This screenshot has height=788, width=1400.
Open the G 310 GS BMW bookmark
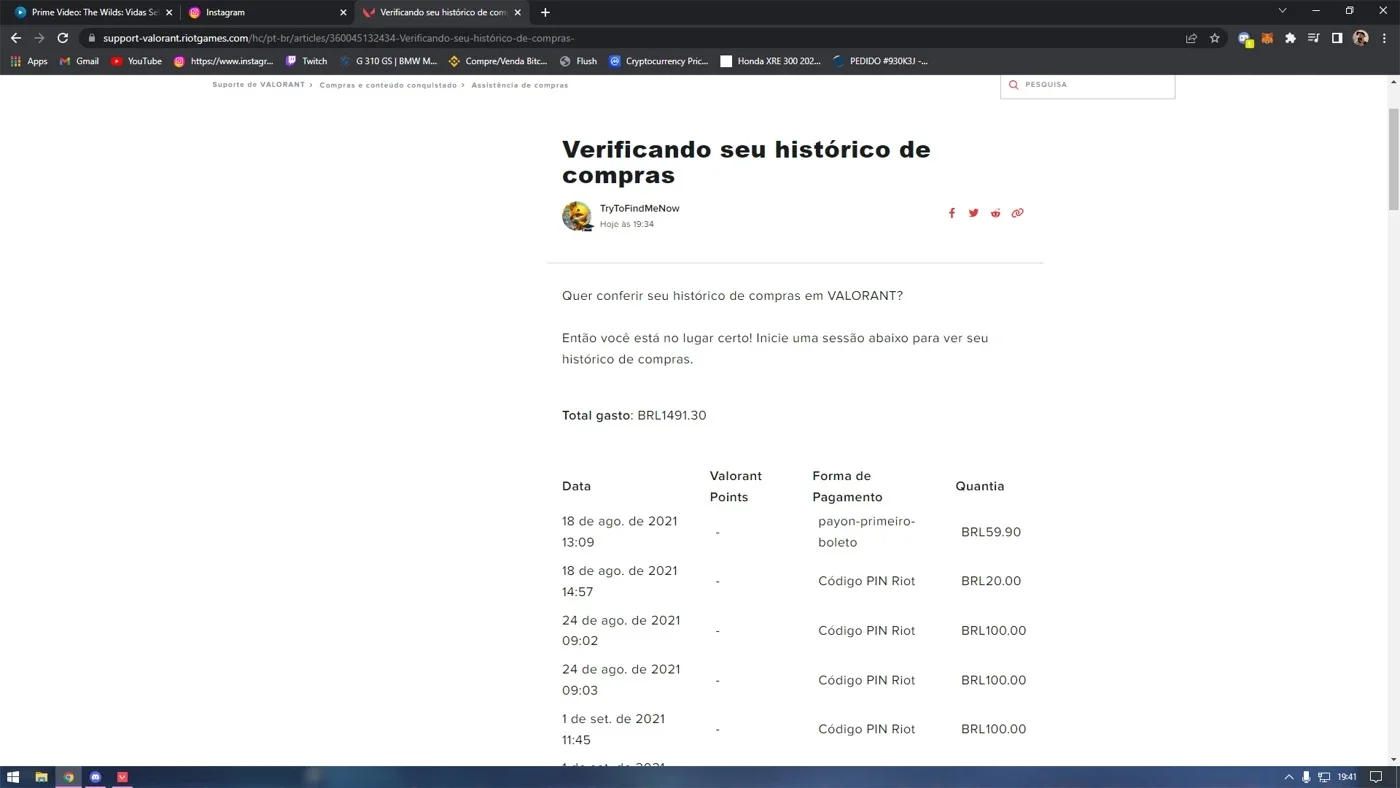(388, 61)
